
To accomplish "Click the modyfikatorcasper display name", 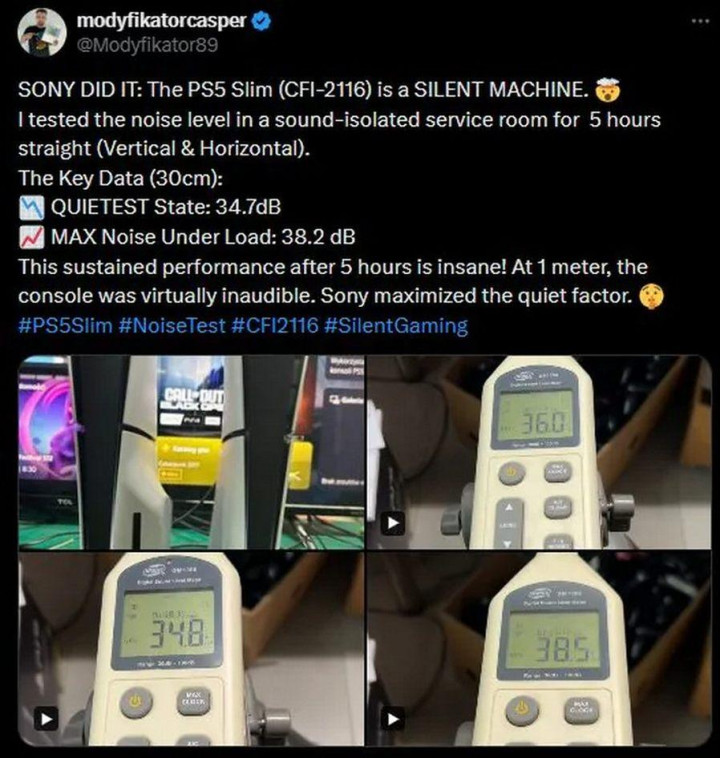I will tap(162, 21).
